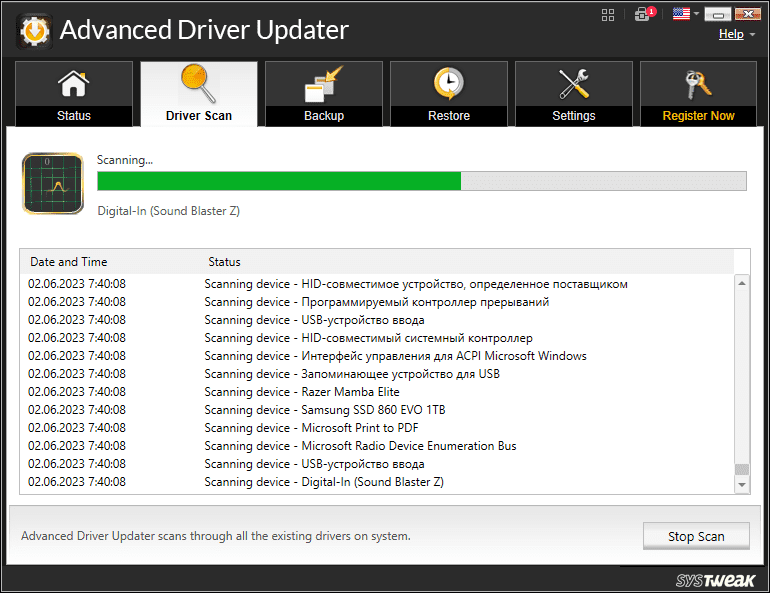Open the Settings tab

pos(574,94)
